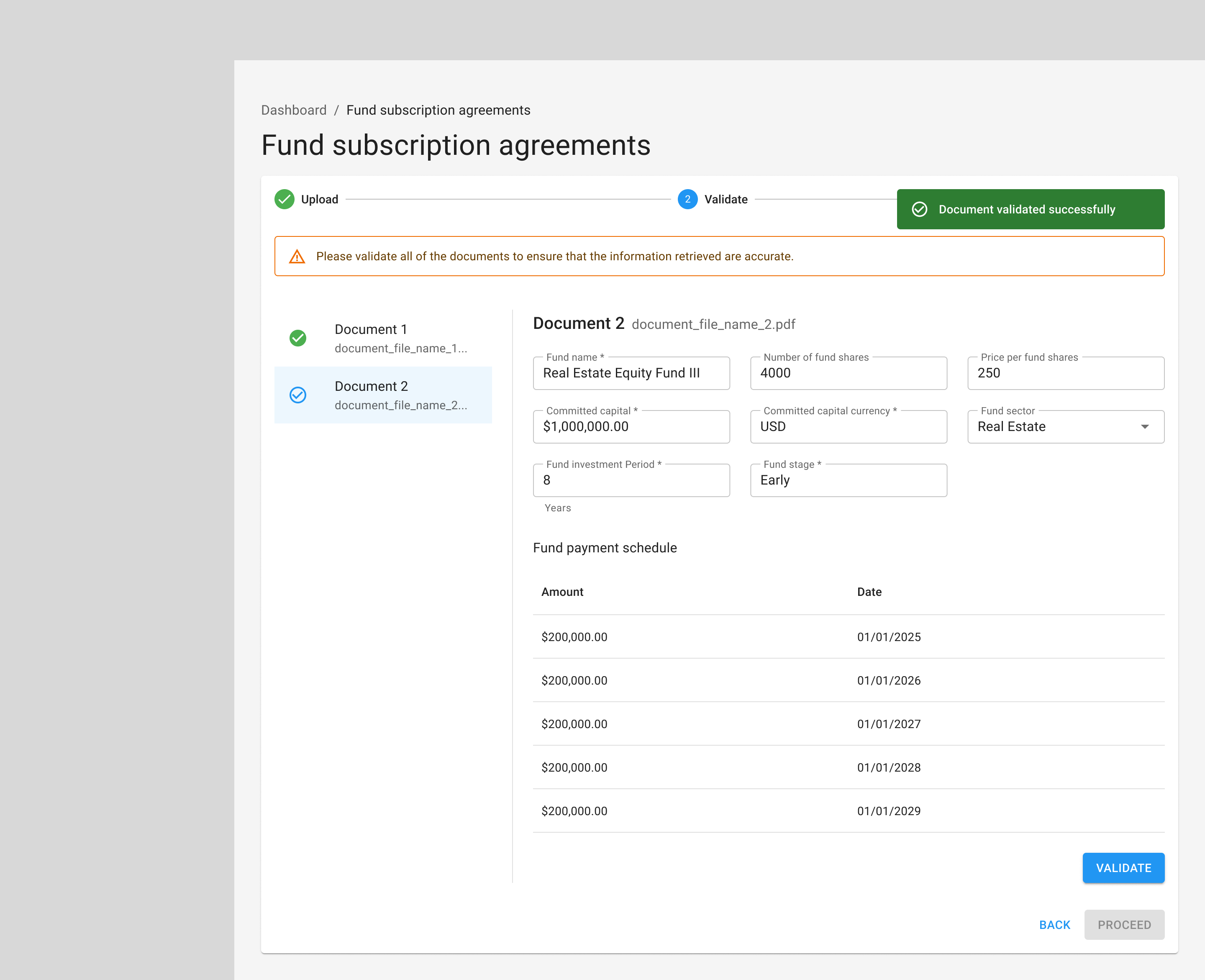
Task: Click the PROCEED button
Action: pyautogui.click(x=1124, y=925)
